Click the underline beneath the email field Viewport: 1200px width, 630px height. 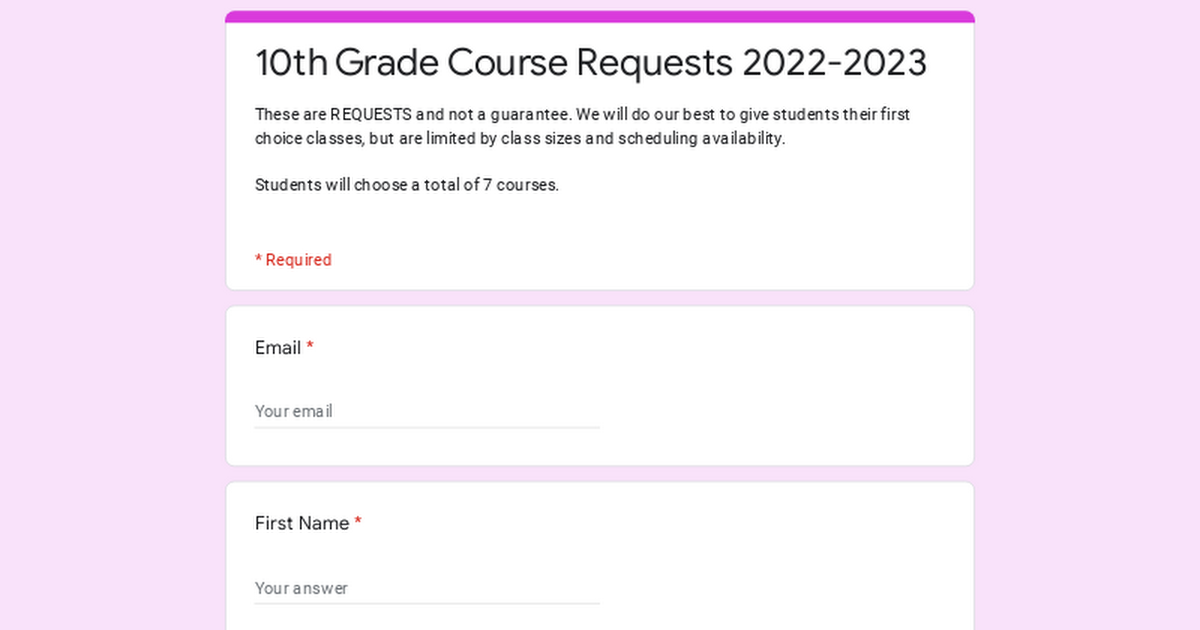427,428
